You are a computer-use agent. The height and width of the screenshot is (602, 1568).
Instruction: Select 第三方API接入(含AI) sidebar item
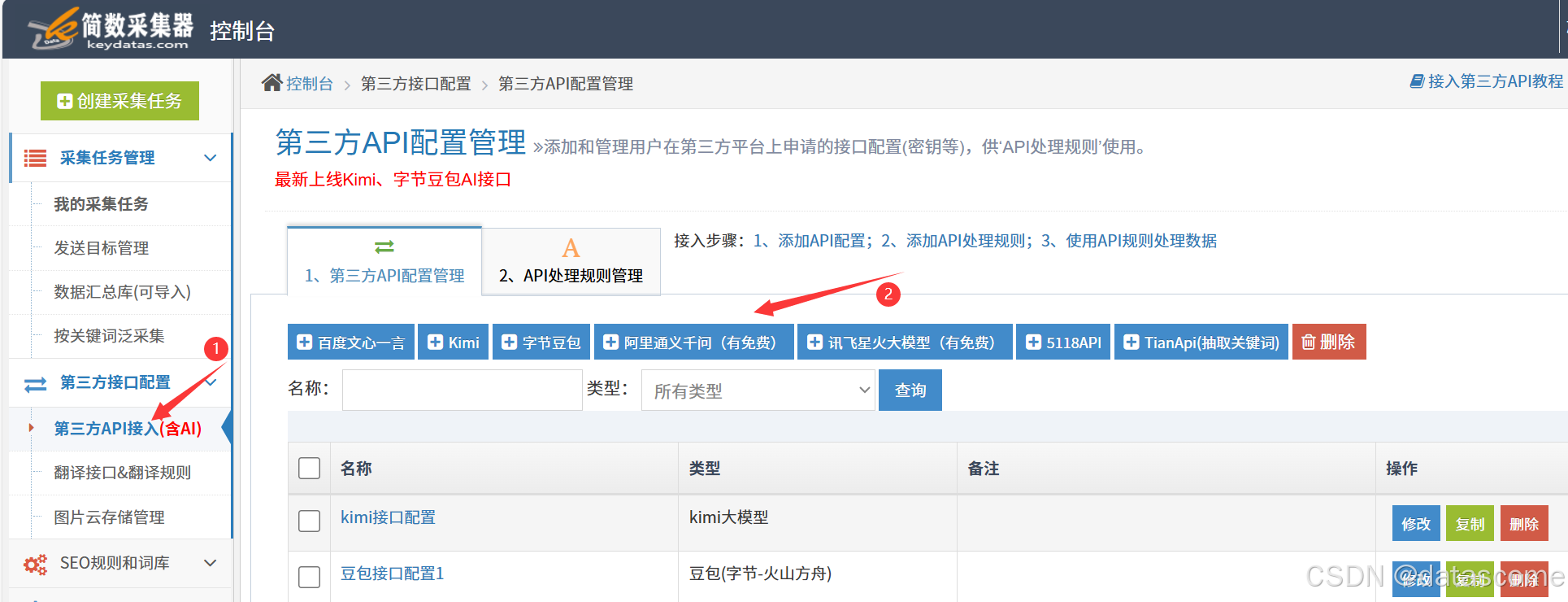[128, 429]
